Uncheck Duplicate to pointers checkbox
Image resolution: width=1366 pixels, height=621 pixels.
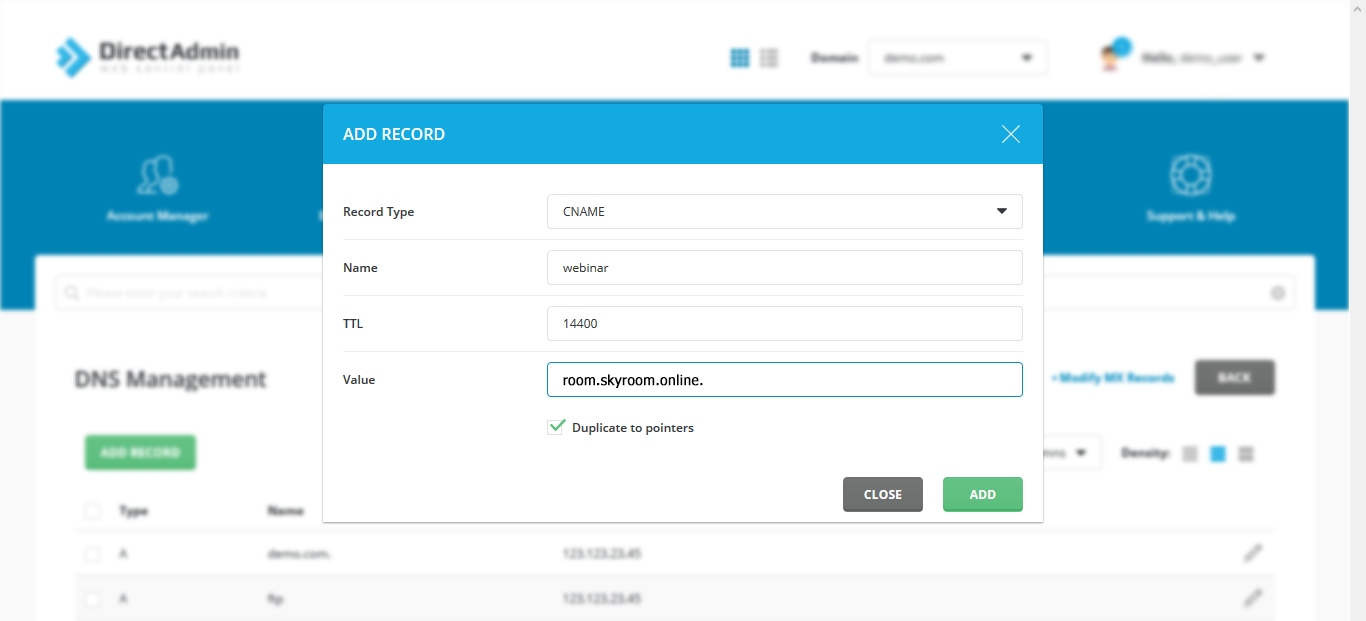pyautogui.click(x=557, y=427)
